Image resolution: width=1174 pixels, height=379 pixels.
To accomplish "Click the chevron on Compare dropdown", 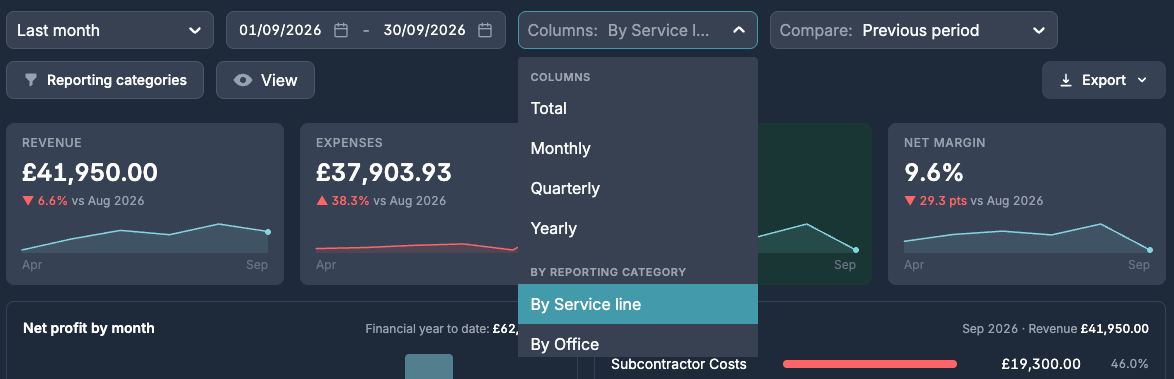I will coord(1038,31).
